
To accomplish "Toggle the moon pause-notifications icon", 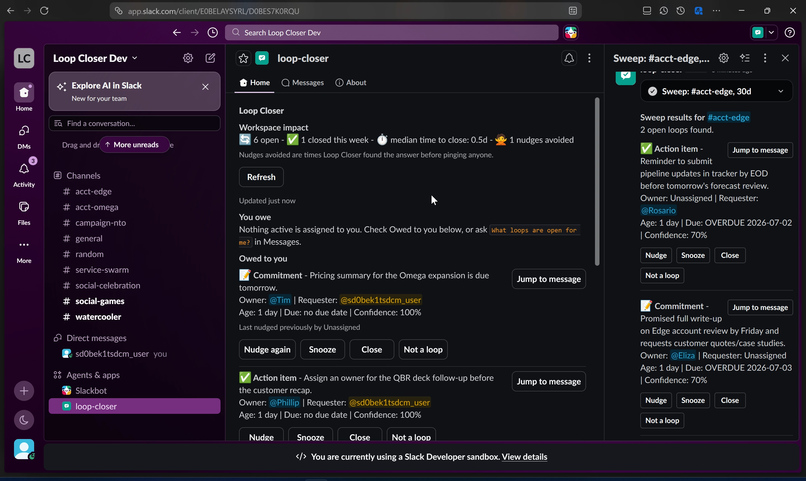I will pyautogui.click(x=24, y=420).
